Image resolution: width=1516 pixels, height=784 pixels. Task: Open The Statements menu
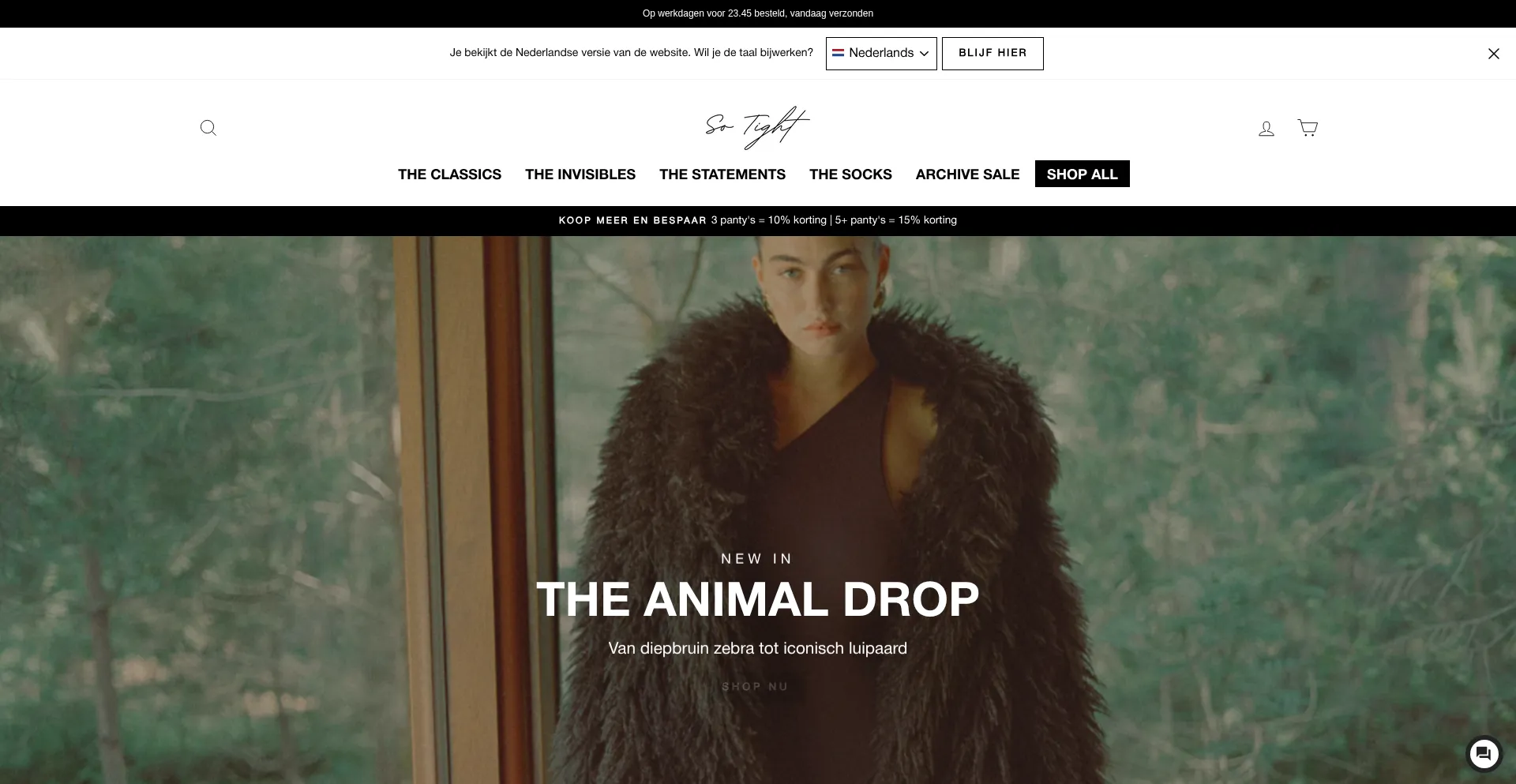coord(722,174)
